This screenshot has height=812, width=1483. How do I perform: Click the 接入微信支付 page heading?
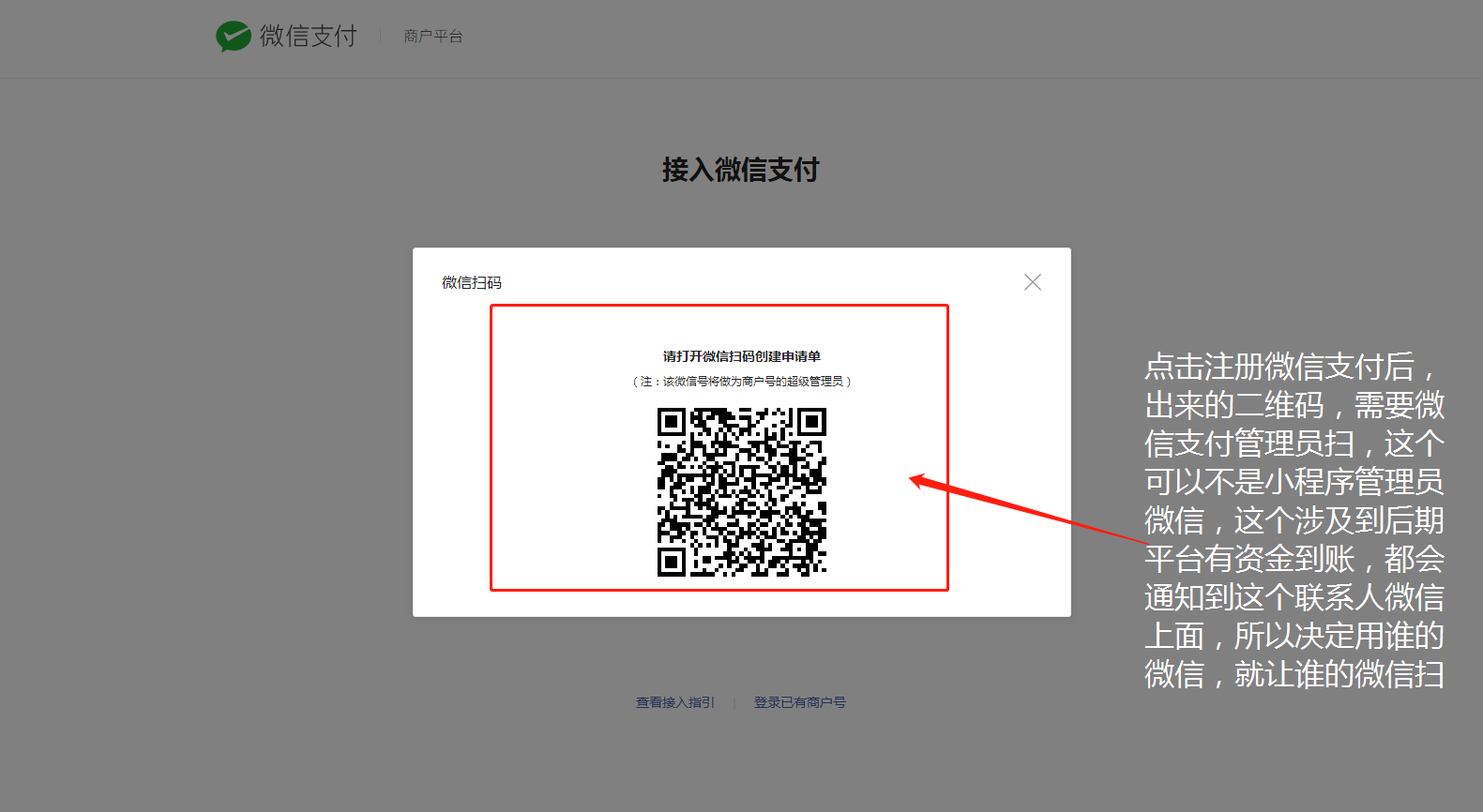point(741,170)
